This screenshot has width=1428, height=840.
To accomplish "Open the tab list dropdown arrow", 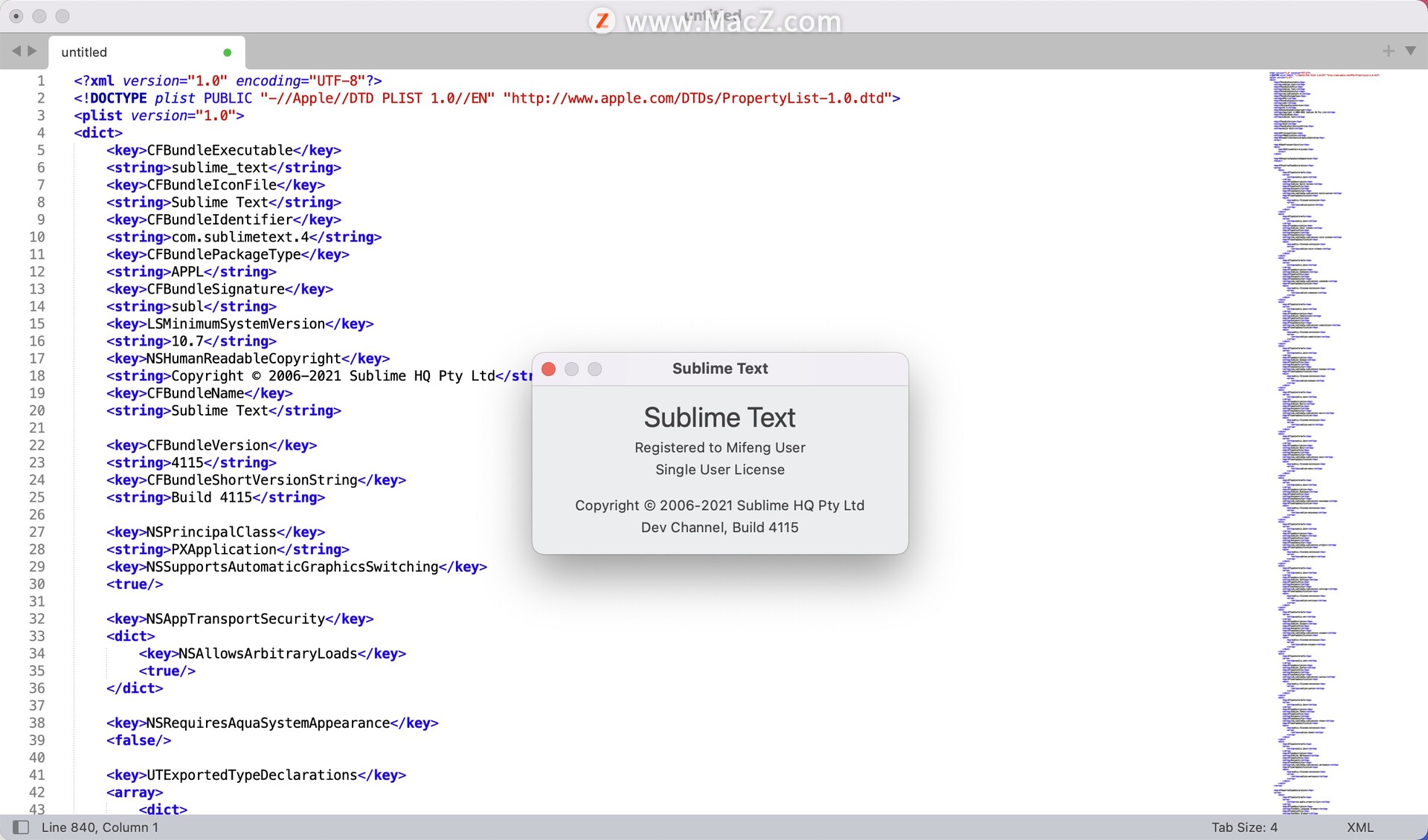I will tap(1410, 51).
